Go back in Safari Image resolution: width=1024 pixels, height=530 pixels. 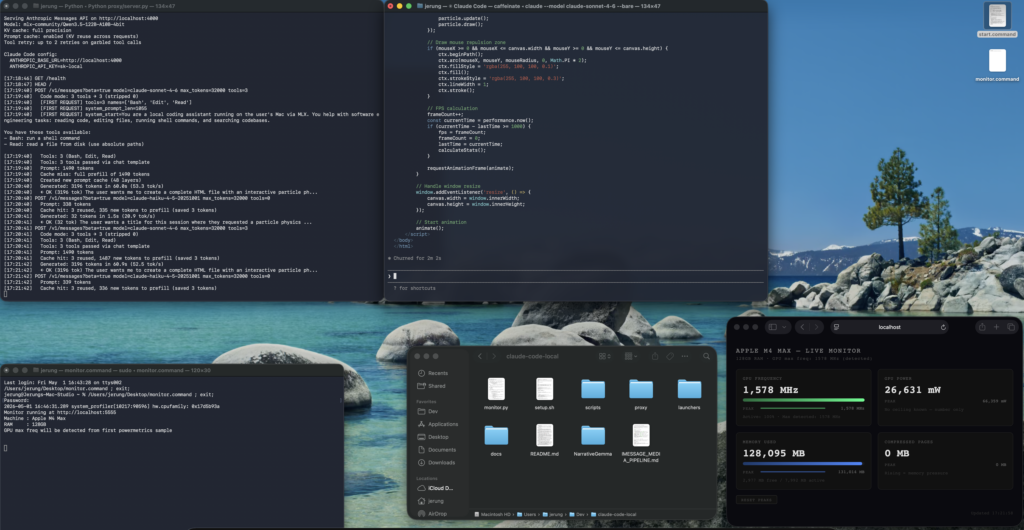point(803,327)
